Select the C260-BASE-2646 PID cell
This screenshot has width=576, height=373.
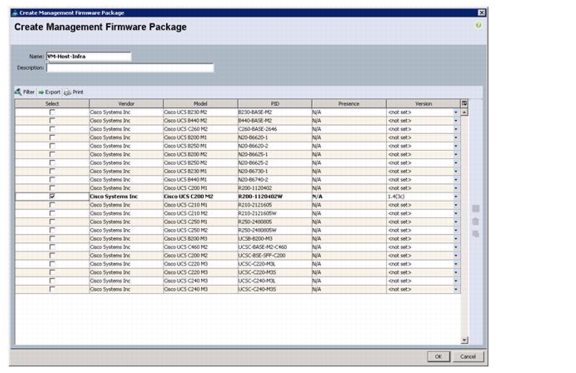click(x=275, y=129)
